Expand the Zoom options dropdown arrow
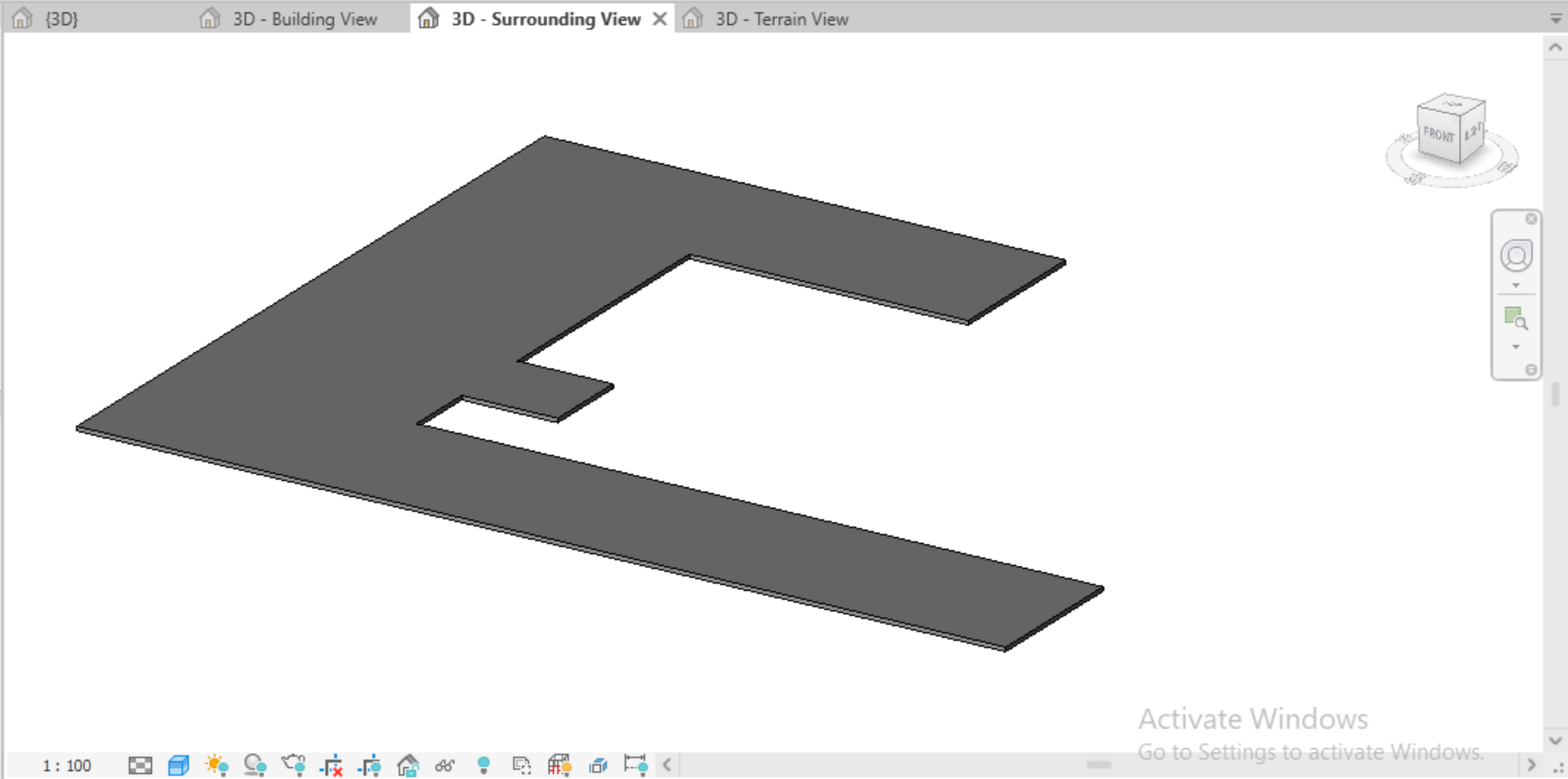The height and width of the screenshot is (779, 1568). coord(1516,347)
